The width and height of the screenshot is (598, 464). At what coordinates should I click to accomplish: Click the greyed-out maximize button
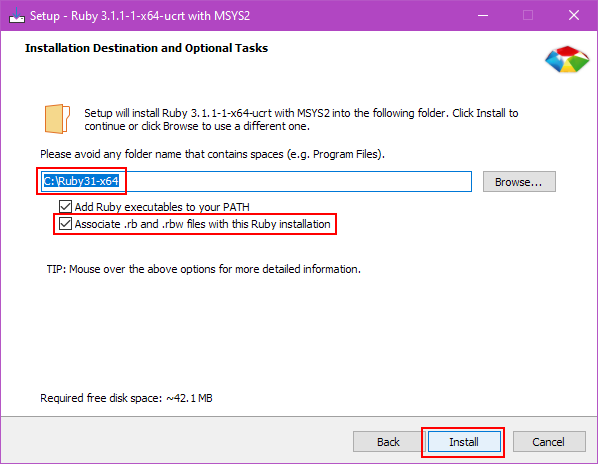[528, 16]
